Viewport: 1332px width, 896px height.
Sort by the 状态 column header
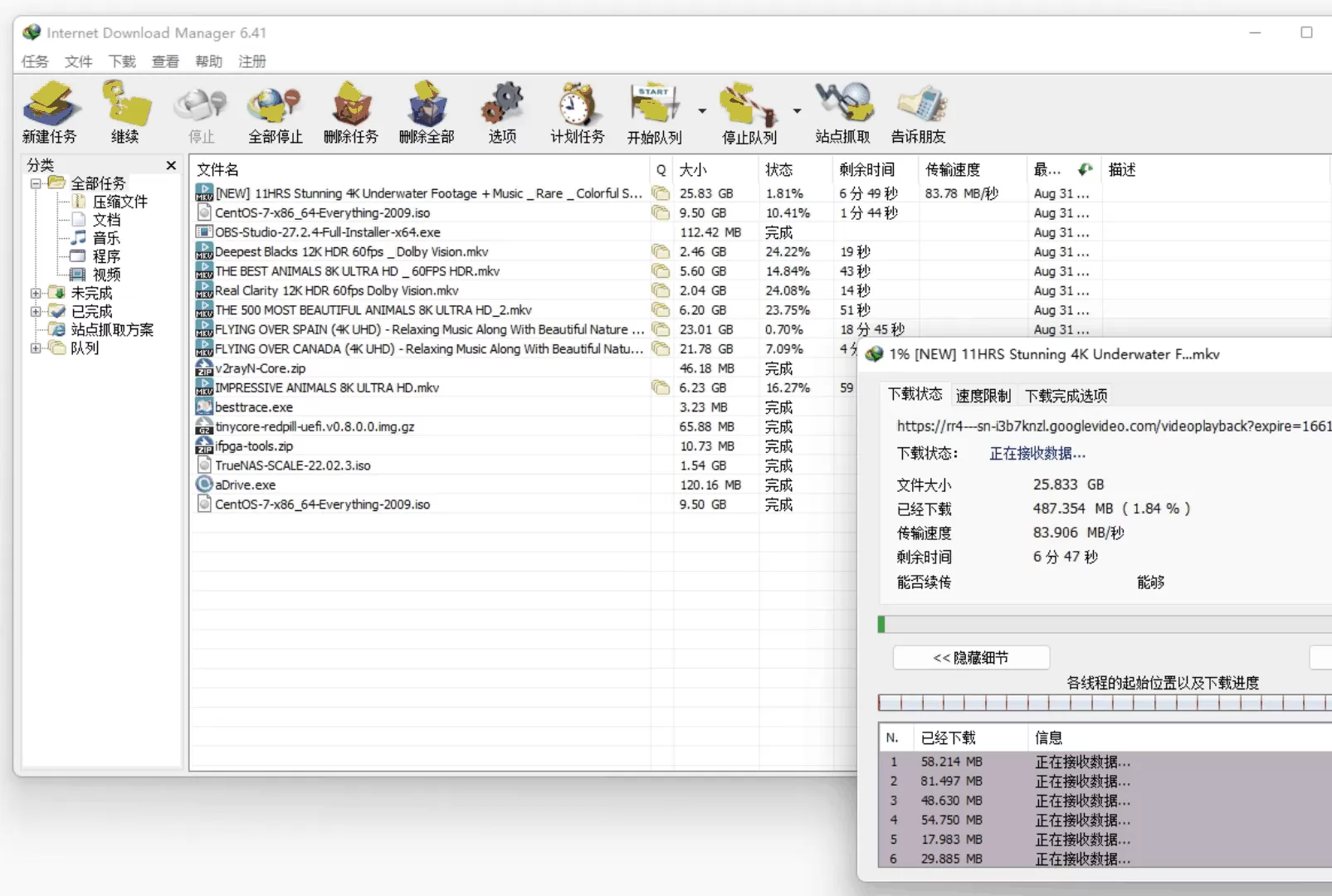click(x=796, y=170)
